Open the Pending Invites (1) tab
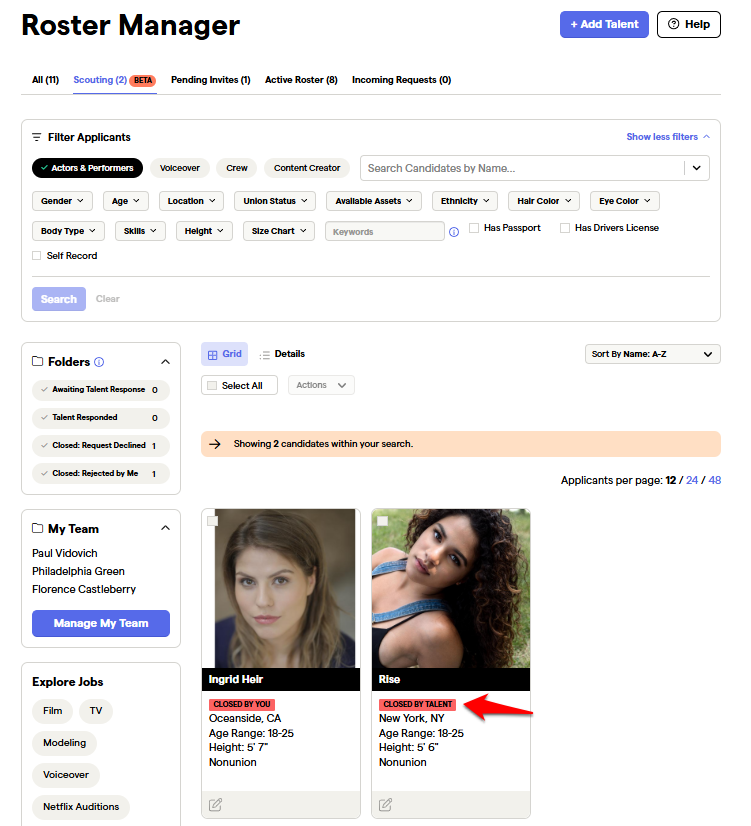The height and width of the screenshot is (826, 751). pyautogui.click(x=211, y=80)
